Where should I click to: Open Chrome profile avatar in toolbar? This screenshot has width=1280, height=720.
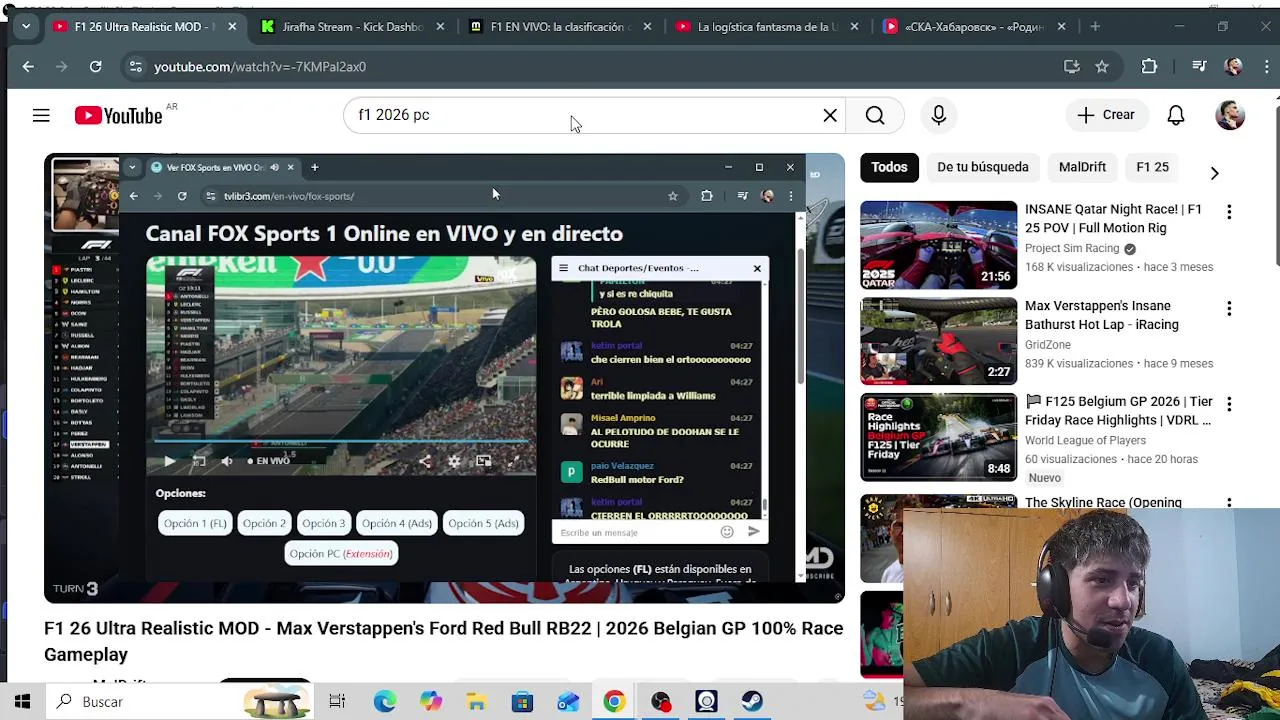[x=1233, y=66]
